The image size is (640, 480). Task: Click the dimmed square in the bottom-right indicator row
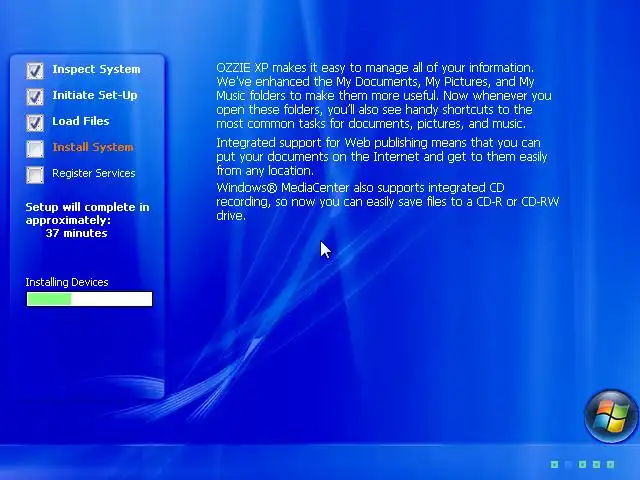click(x=568, y=464)
